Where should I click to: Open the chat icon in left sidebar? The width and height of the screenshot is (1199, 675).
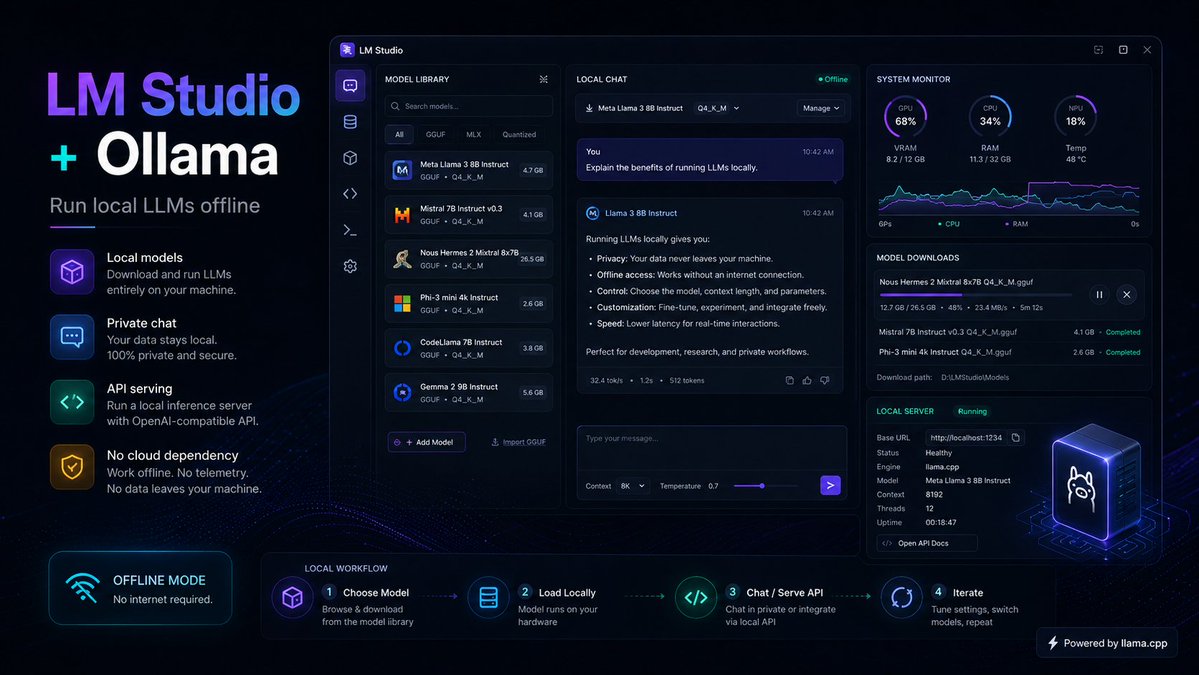coord(350,86)
